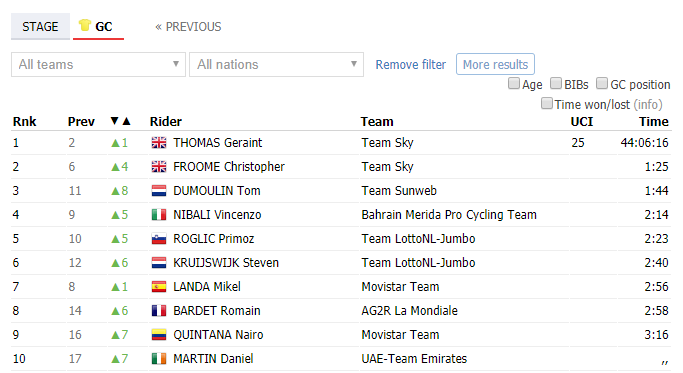Click the French flag beside BARDET Romain
Screen dimensions: 683x373
[159, 310]
